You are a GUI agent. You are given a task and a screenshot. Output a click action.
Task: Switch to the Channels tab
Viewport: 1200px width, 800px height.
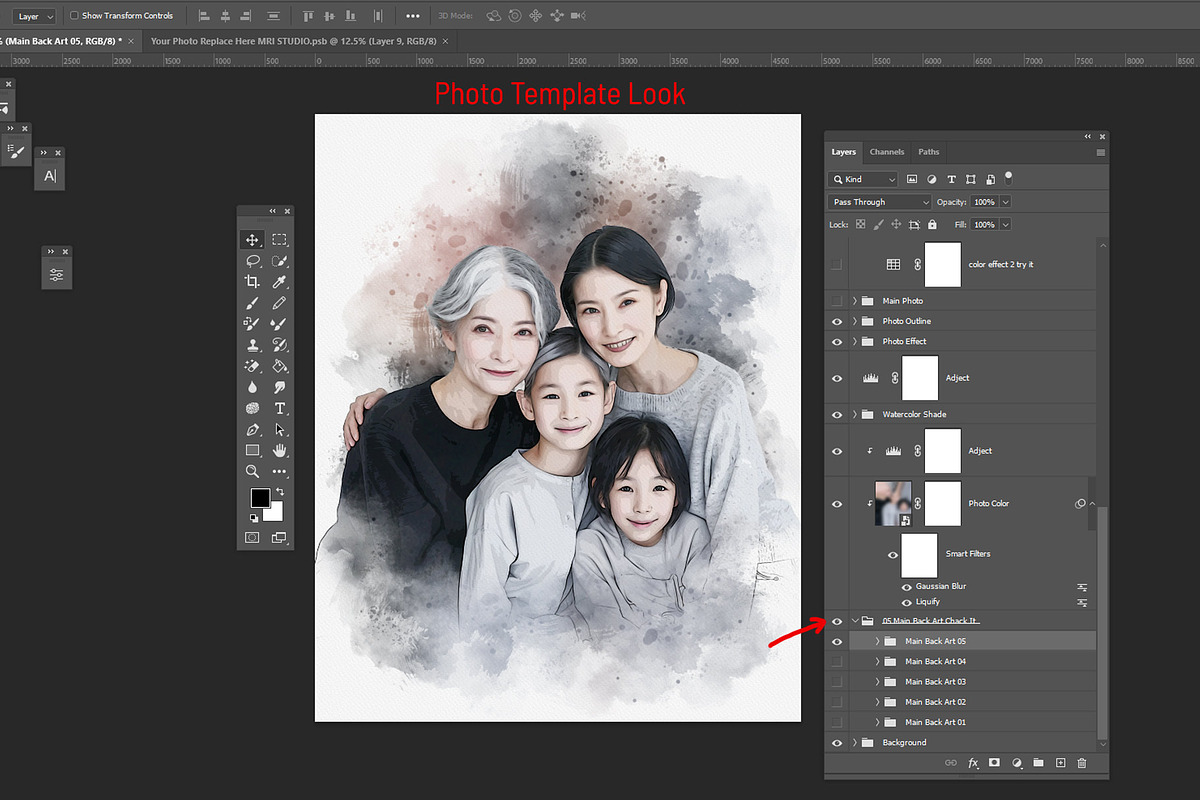click(x=887, y=152)
